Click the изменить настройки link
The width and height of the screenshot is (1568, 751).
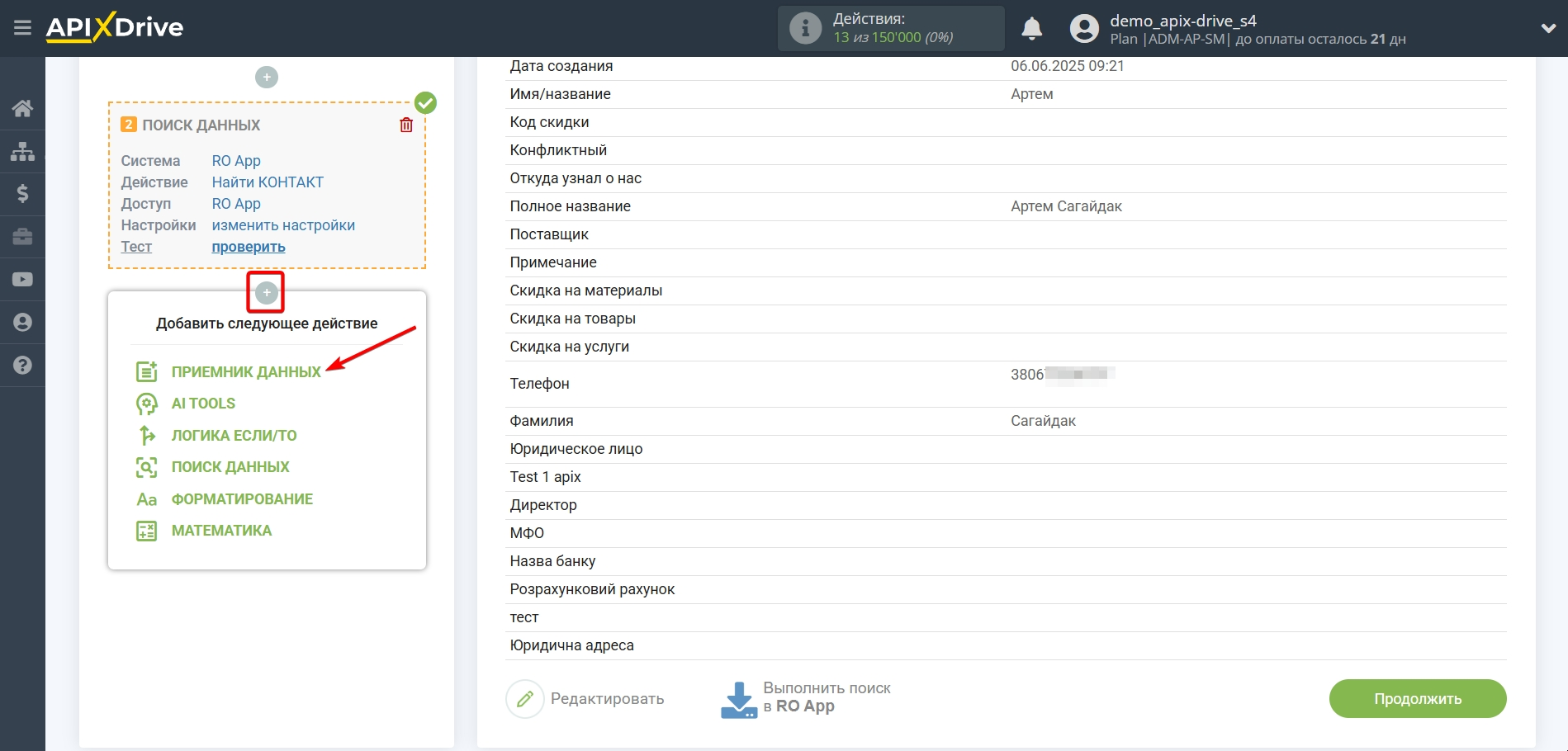[283, 225]
